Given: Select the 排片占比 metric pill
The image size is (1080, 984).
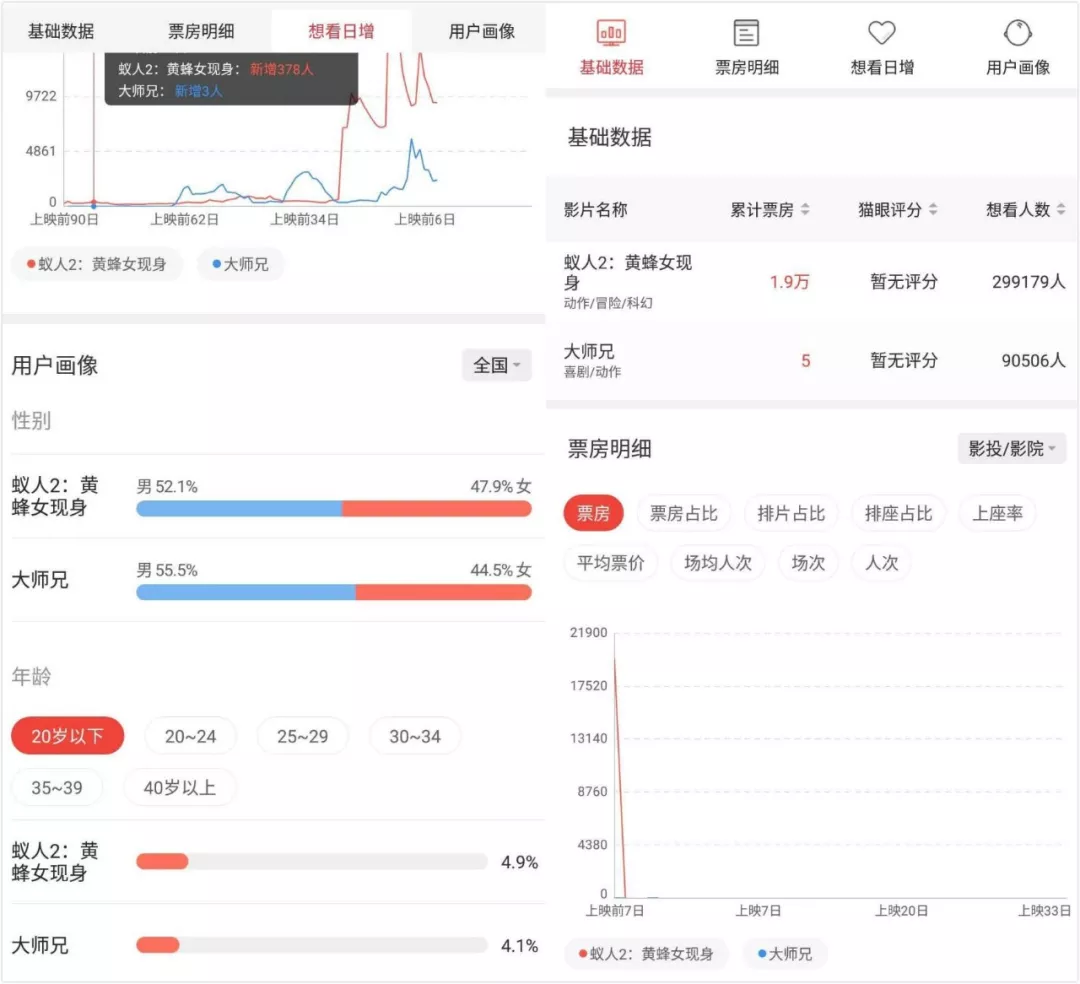Looking at the screenshot, I should tap(791, 513).
